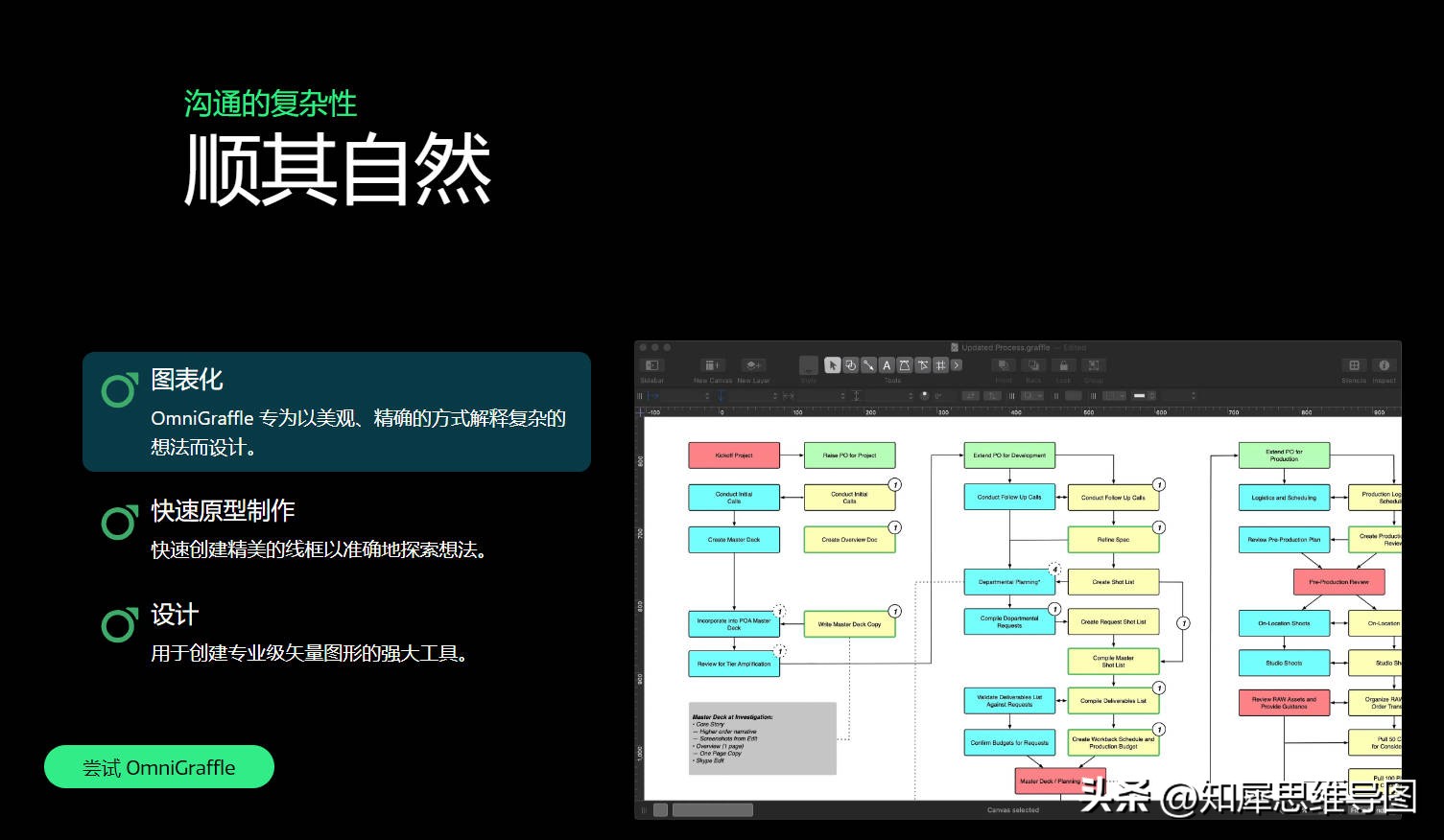1444x840 pixels.
Task: Click the horizontal scrollbar below the canvas
Action: tap(715, 810)
